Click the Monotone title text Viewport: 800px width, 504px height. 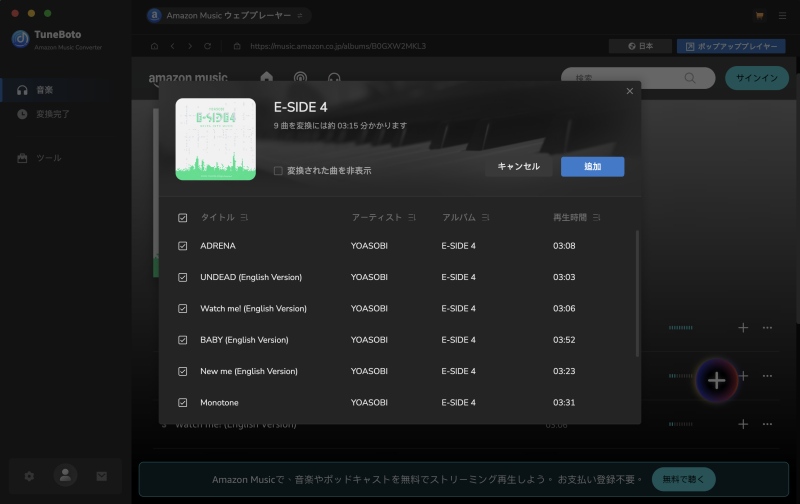pyautogui.click(x=219, y=402)
